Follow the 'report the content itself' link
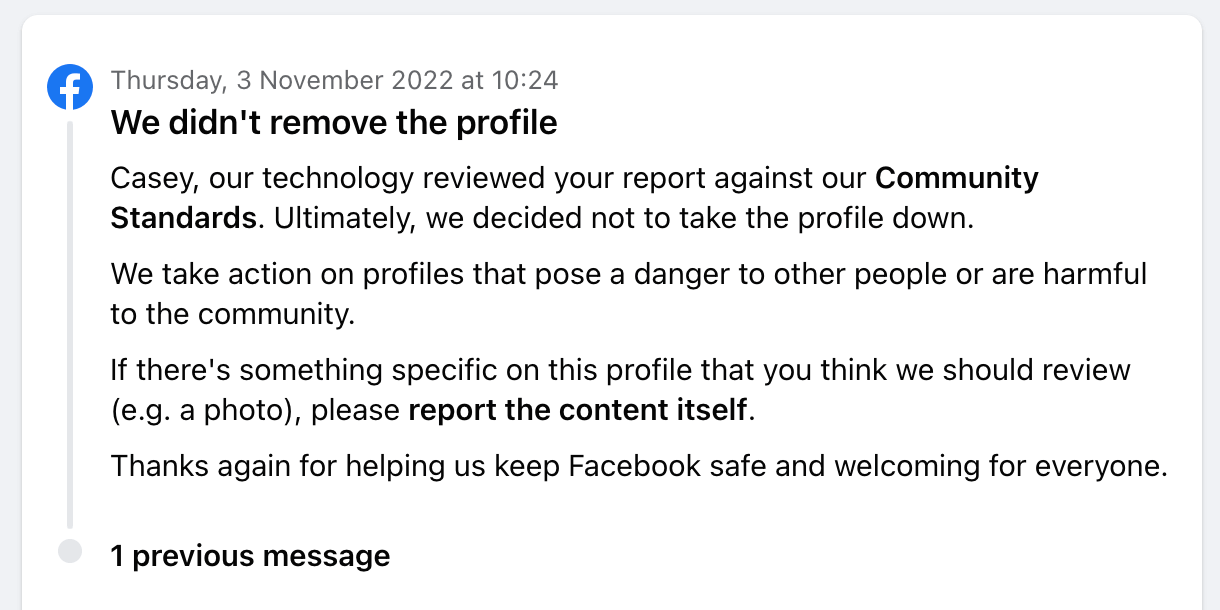 (578, 410)
